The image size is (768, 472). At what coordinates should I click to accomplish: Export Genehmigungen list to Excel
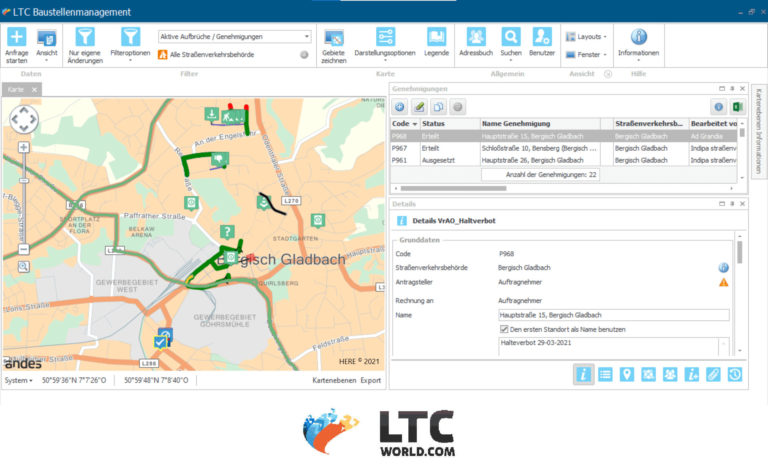[737, 107]
